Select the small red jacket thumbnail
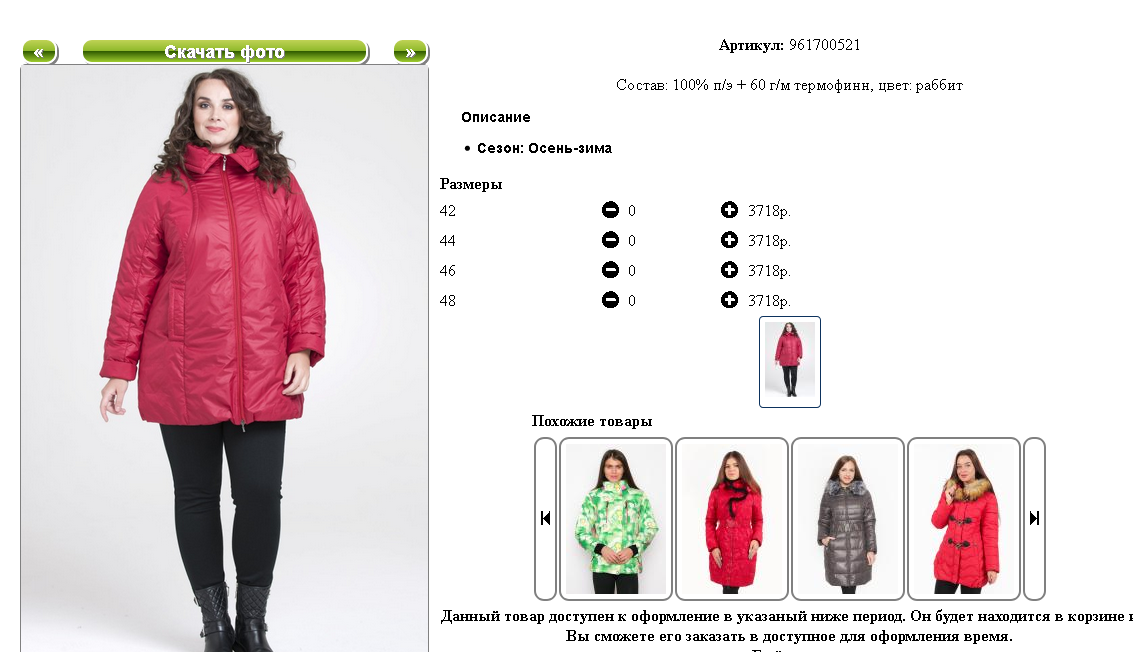The height and width of the screenshot is (652, 1133). coord(790,361)
